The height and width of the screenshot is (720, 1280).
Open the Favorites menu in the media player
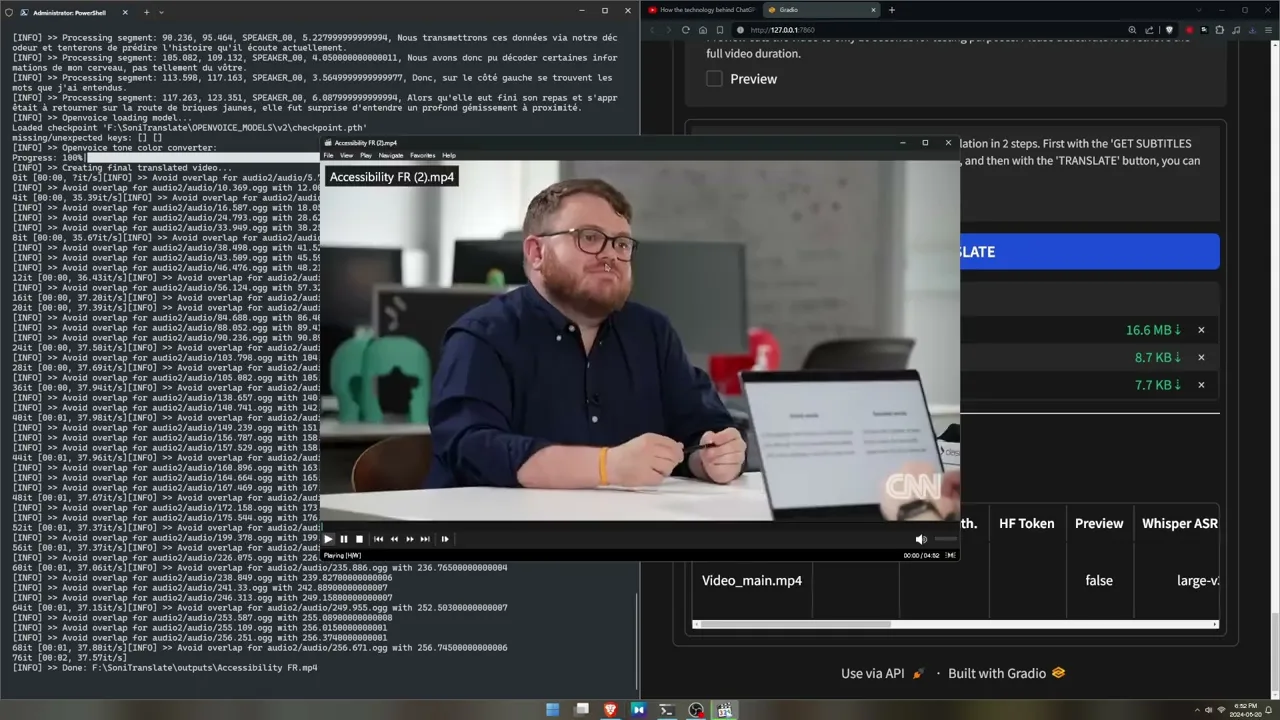point(423,155)
